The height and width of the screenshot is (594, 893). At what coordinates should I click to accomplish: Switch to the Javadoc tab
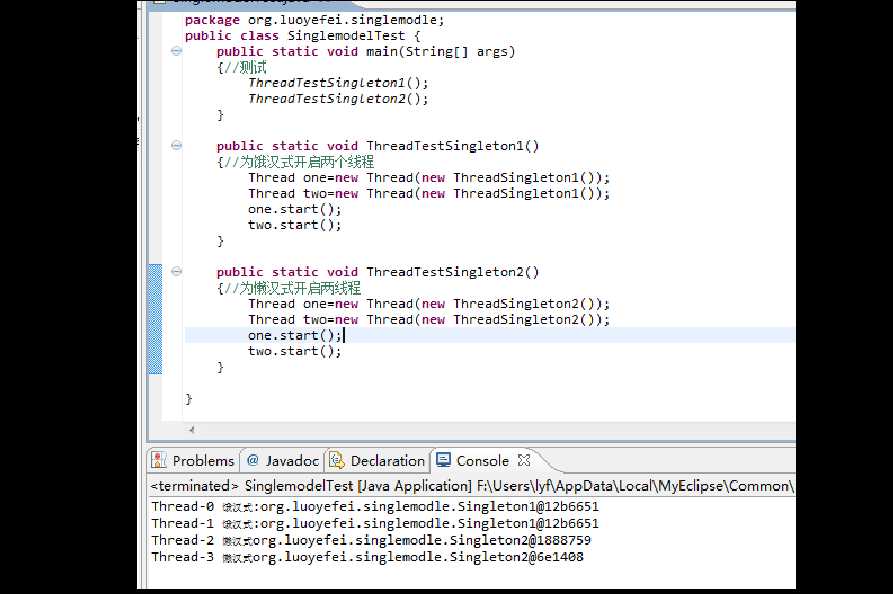282,461
